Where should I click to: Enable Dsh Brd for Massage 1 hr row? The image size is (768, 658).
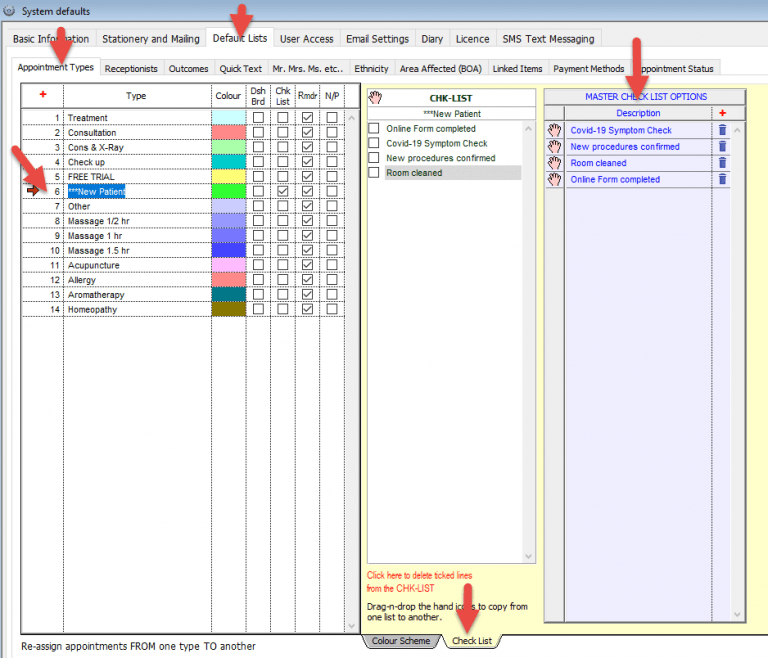click(258, 236)
